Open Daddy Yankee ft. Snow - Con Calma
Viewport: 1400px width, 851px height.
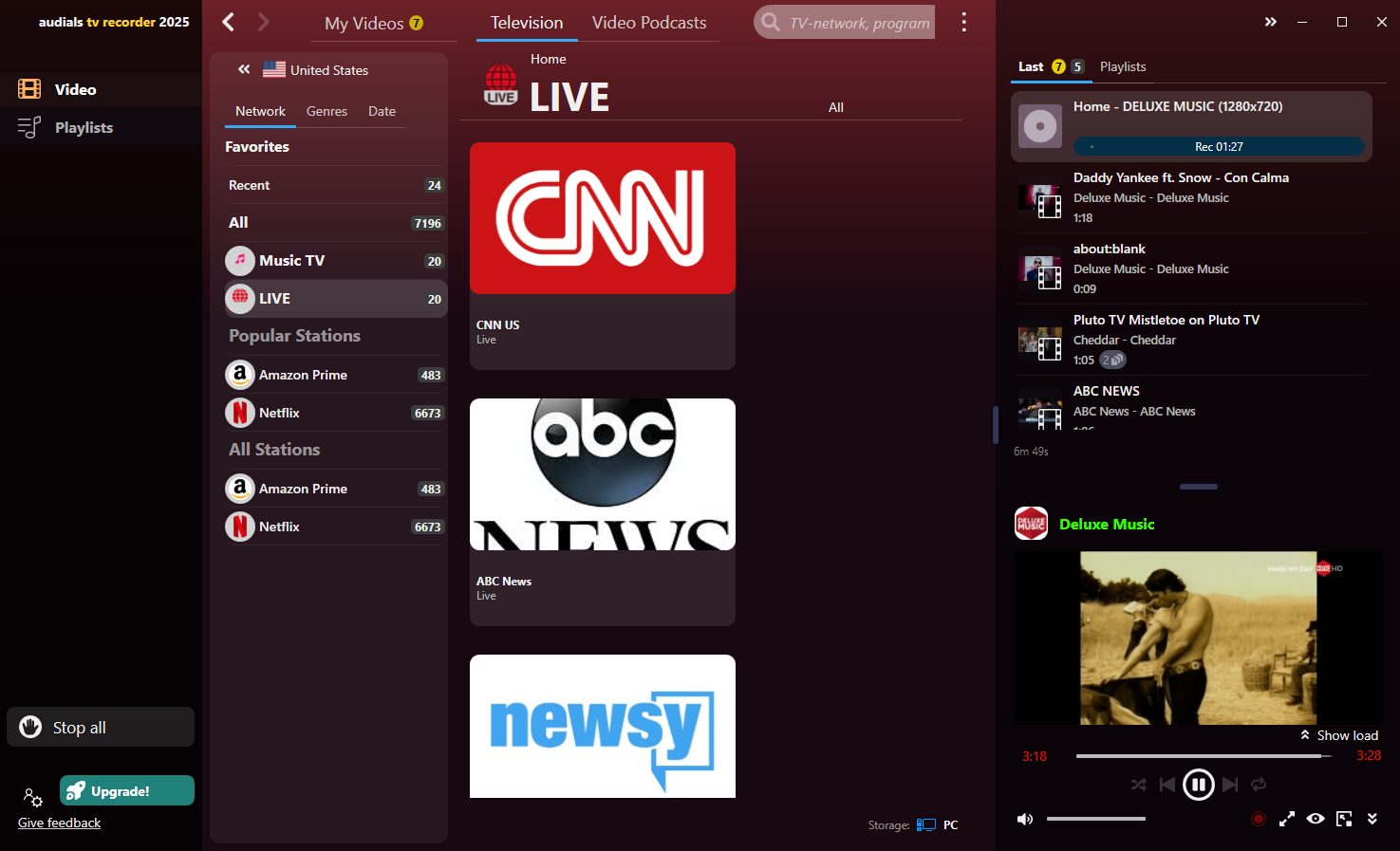1191,197
